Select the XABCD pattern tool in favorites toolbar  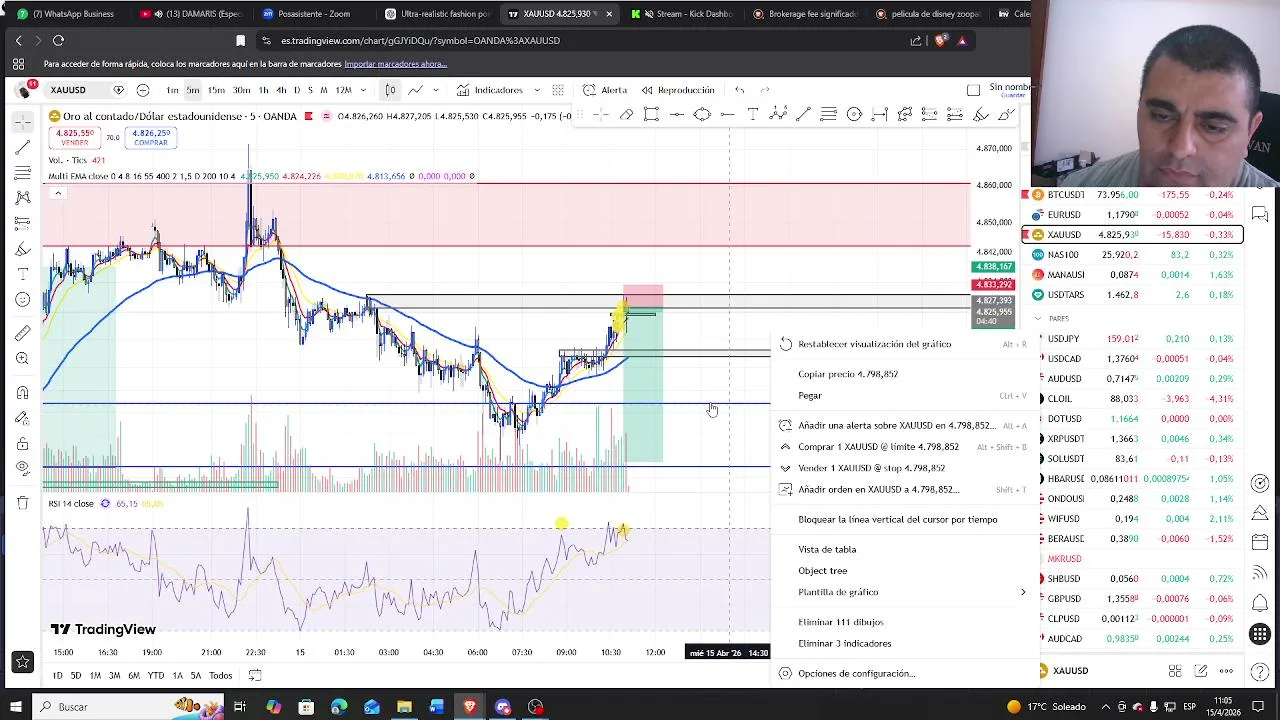click(778, 115)
